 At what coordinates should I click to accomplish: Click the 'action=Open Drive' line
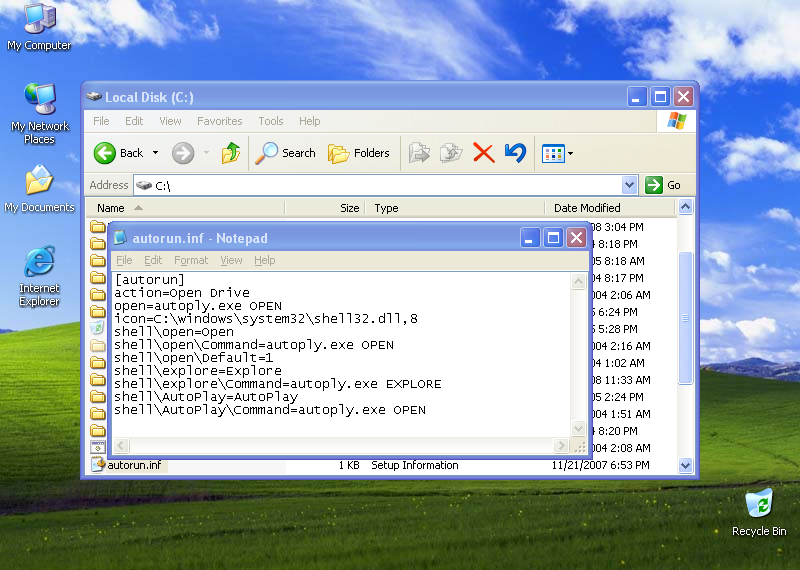[182, 293]
